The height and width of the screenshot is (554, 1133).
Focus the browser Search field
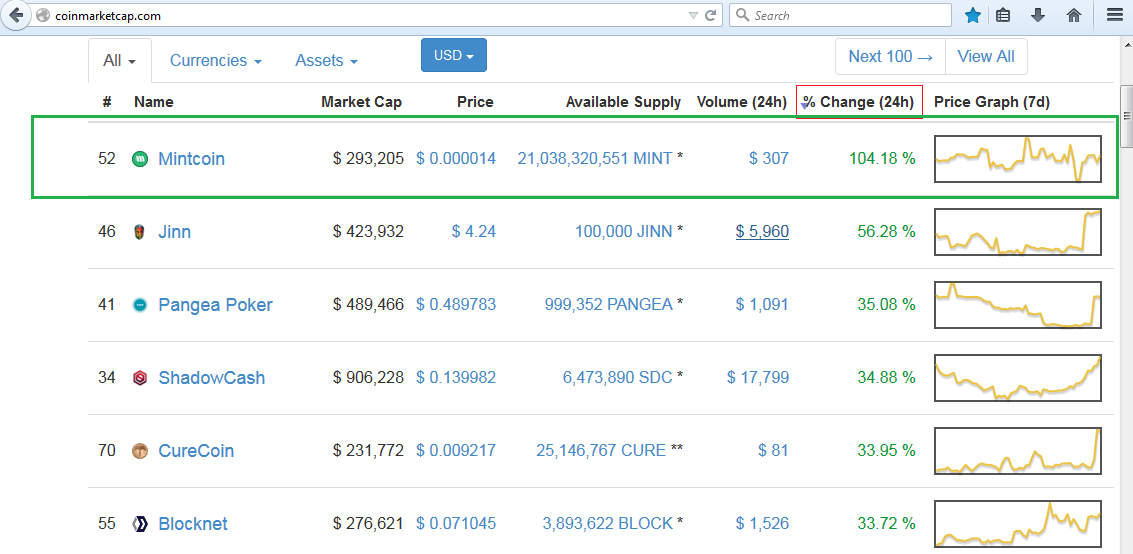[x=840, y=15]
